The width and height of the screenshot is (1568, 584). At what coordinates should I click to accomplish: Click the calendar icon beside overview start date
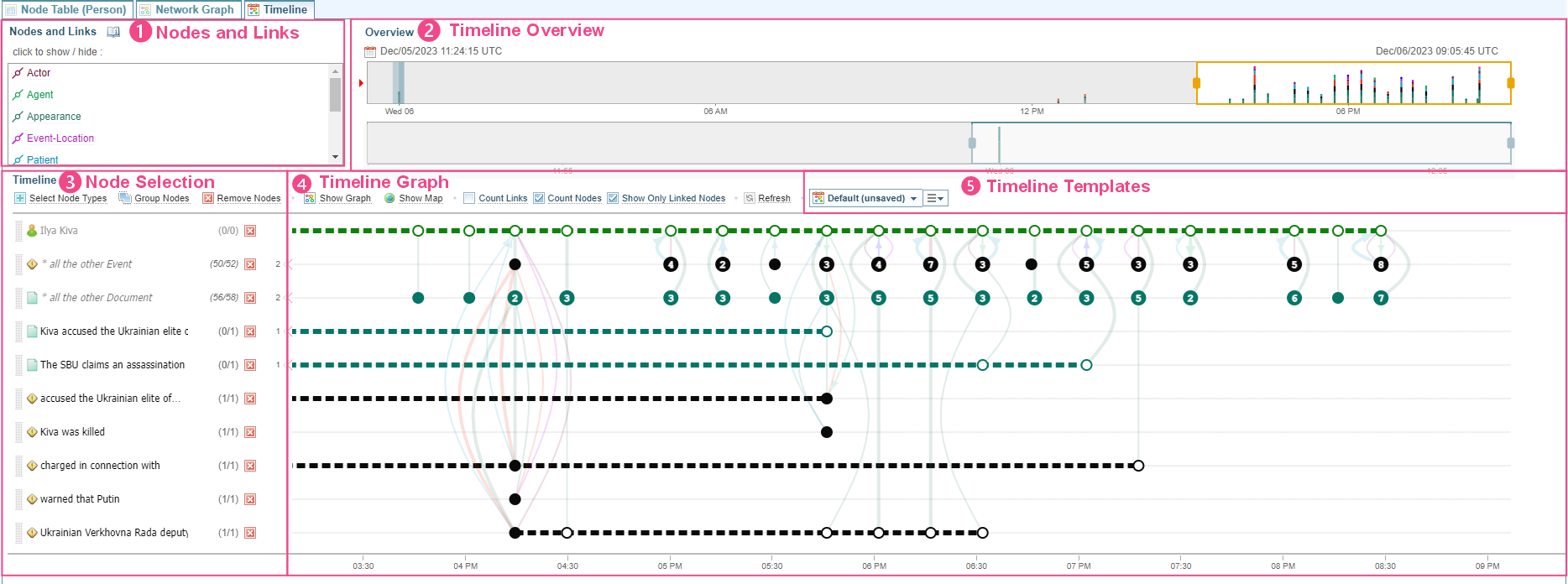[x=370, y=51]
